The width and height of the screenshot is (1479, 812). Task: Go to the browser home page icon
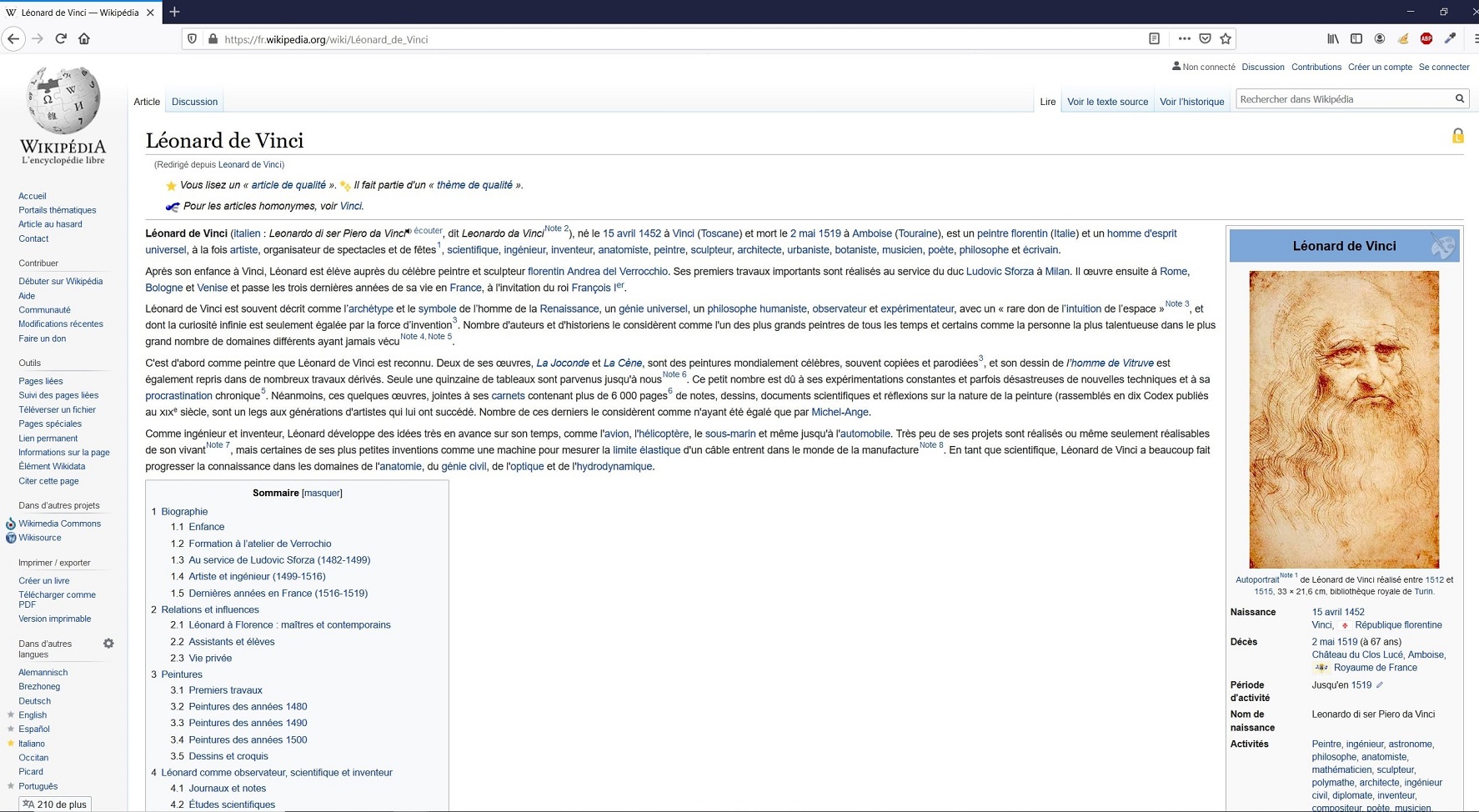coord(84,38)
